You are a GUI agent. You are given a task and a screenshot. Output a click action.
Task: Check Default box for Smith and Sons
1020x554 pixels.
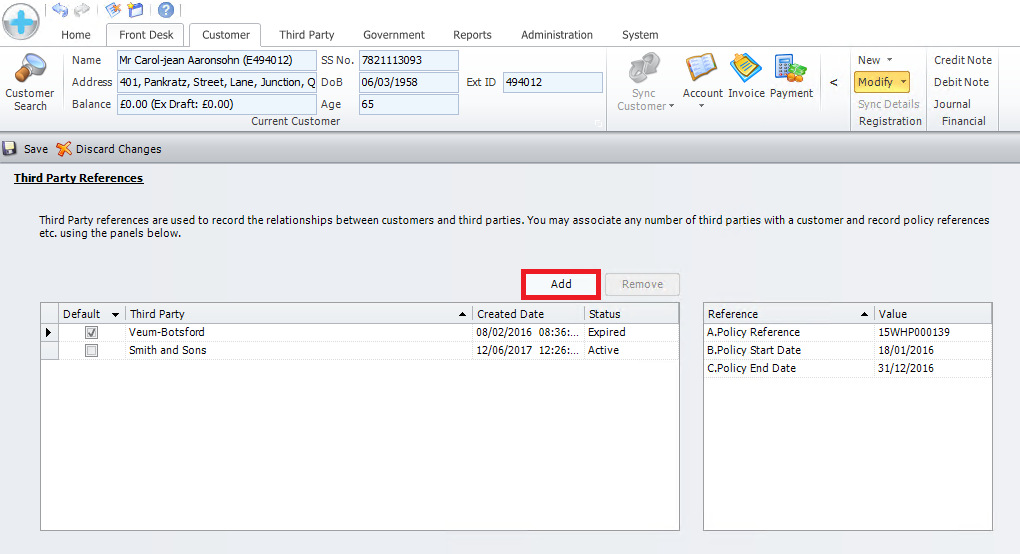(92, 351)
